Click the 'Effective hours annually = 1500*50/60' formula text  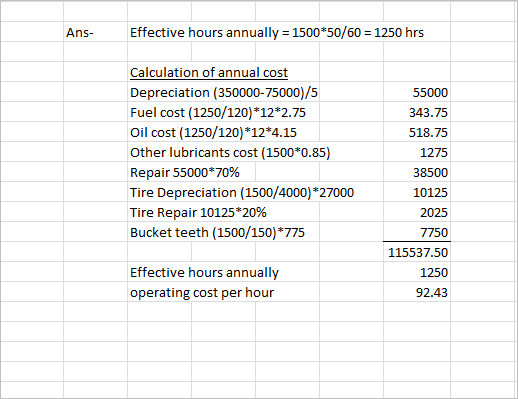pyautogui.click(x=246, y=32)
